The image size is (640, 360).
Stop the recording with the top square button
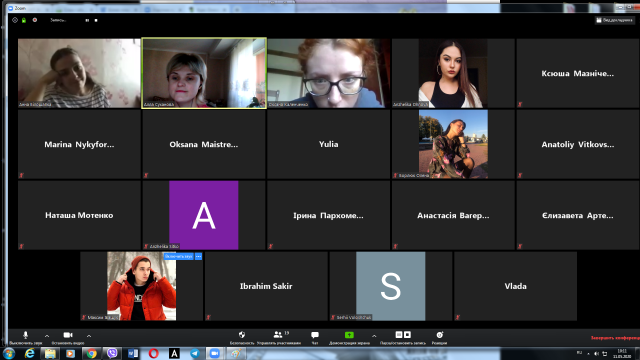click(96, 20)
